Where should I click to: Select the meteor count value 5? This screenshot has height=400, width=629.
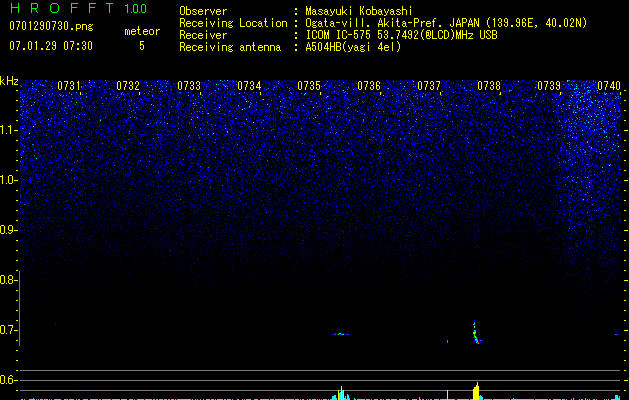[142, 46]
